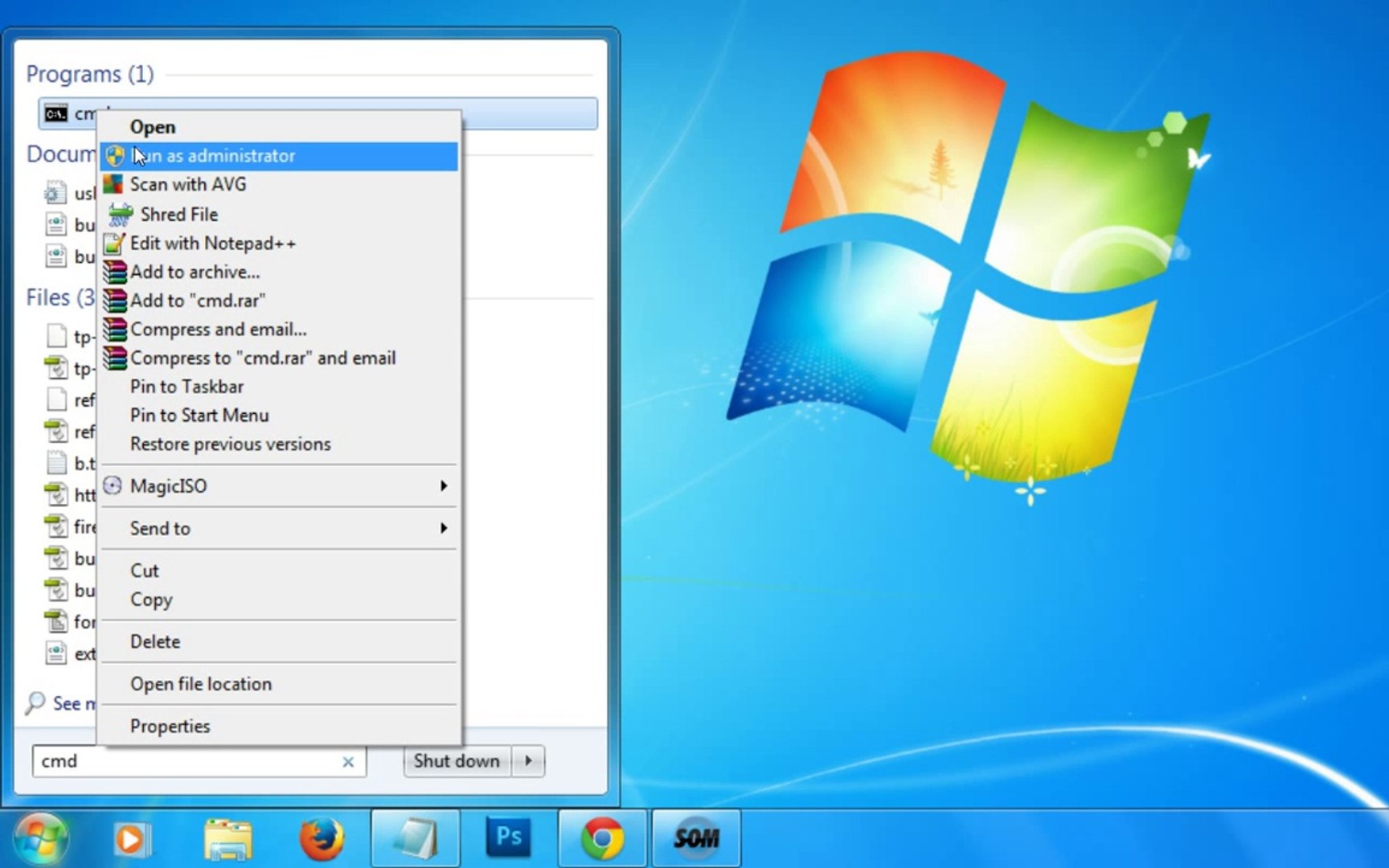Click the magnifier icon by See more results
Viewport: 1389px width, 868px height.
point(35,703)
